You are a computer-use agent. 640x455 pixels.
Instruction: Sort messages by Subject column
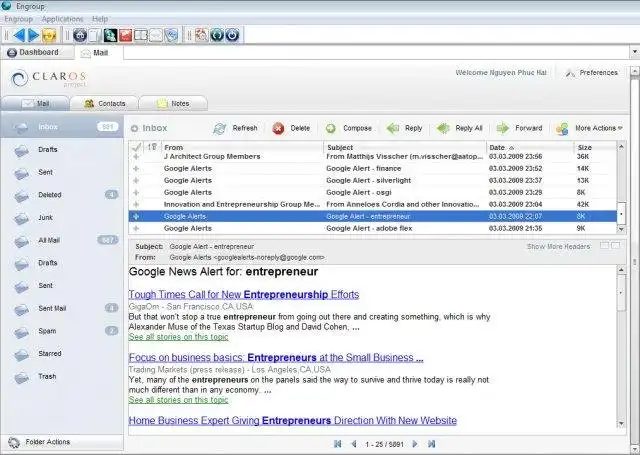tap(405, 147)
